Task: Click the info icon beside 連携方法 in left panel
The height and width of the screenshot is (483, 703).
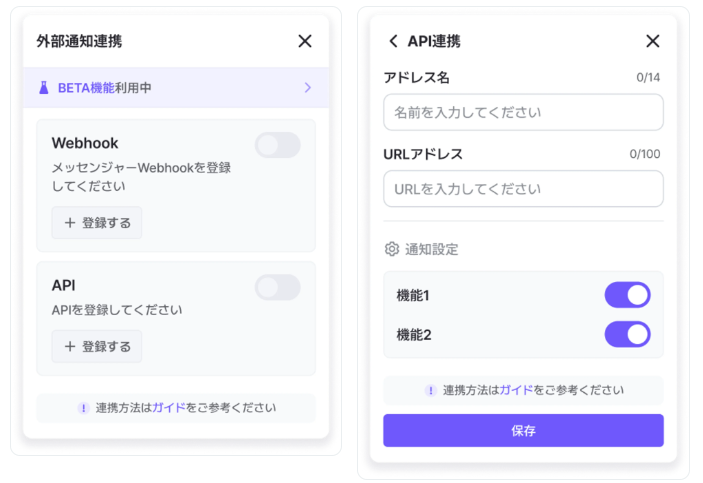Action: (x=83, y=408)
